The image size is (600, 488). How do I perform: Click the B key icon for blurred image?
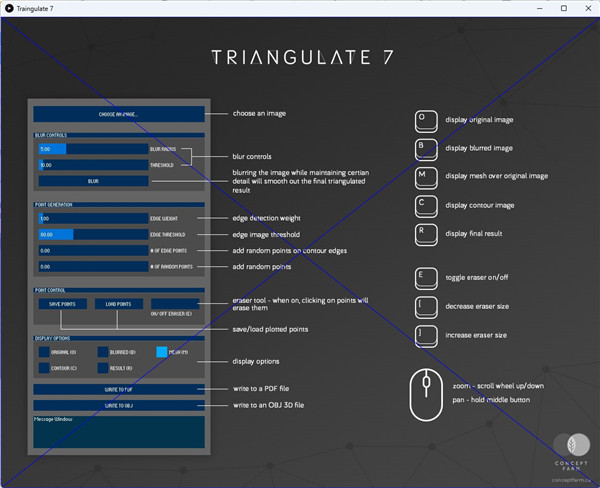(426, 150)
